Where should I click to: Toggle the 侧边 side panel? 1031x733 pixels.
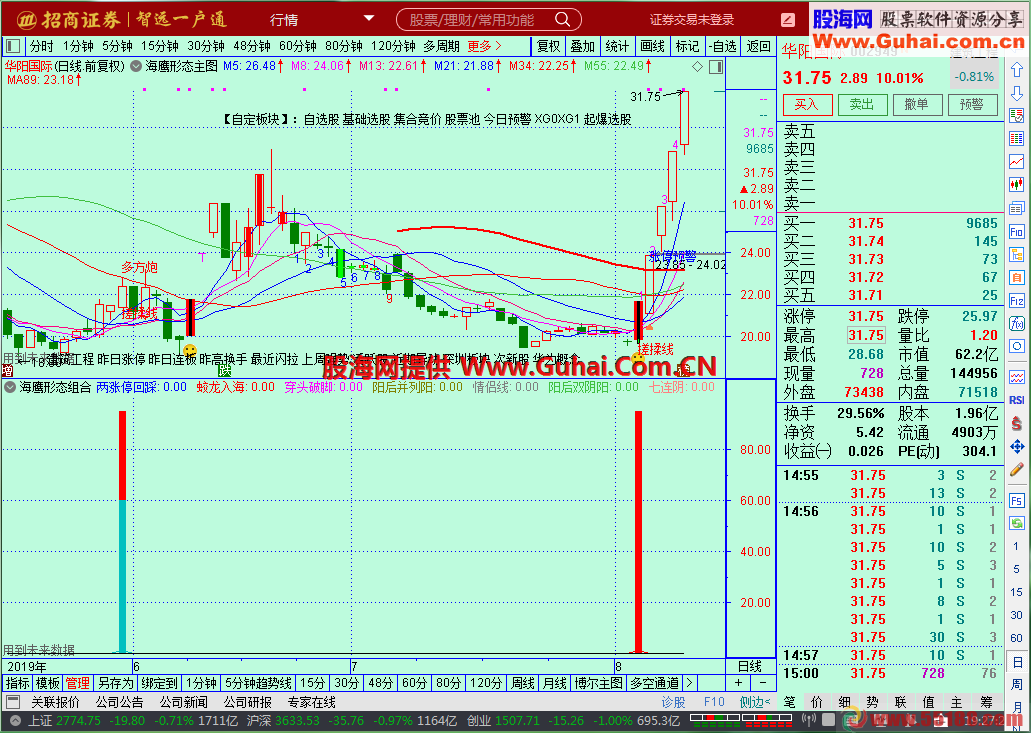pyautogui.click(x=755, y=702)
